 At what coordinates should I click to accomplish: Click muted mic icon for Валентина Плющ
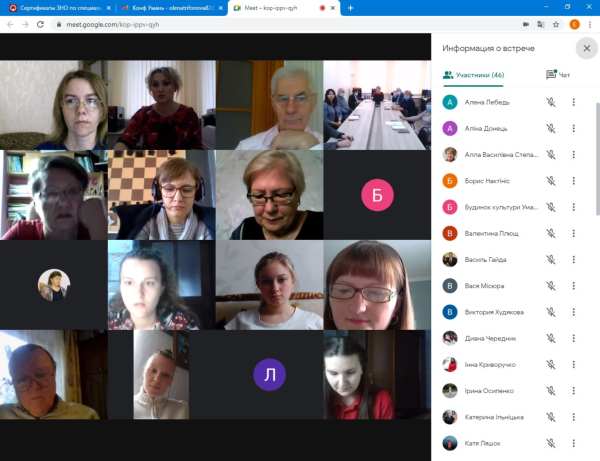pyautogui.click(x=550, y=233)
